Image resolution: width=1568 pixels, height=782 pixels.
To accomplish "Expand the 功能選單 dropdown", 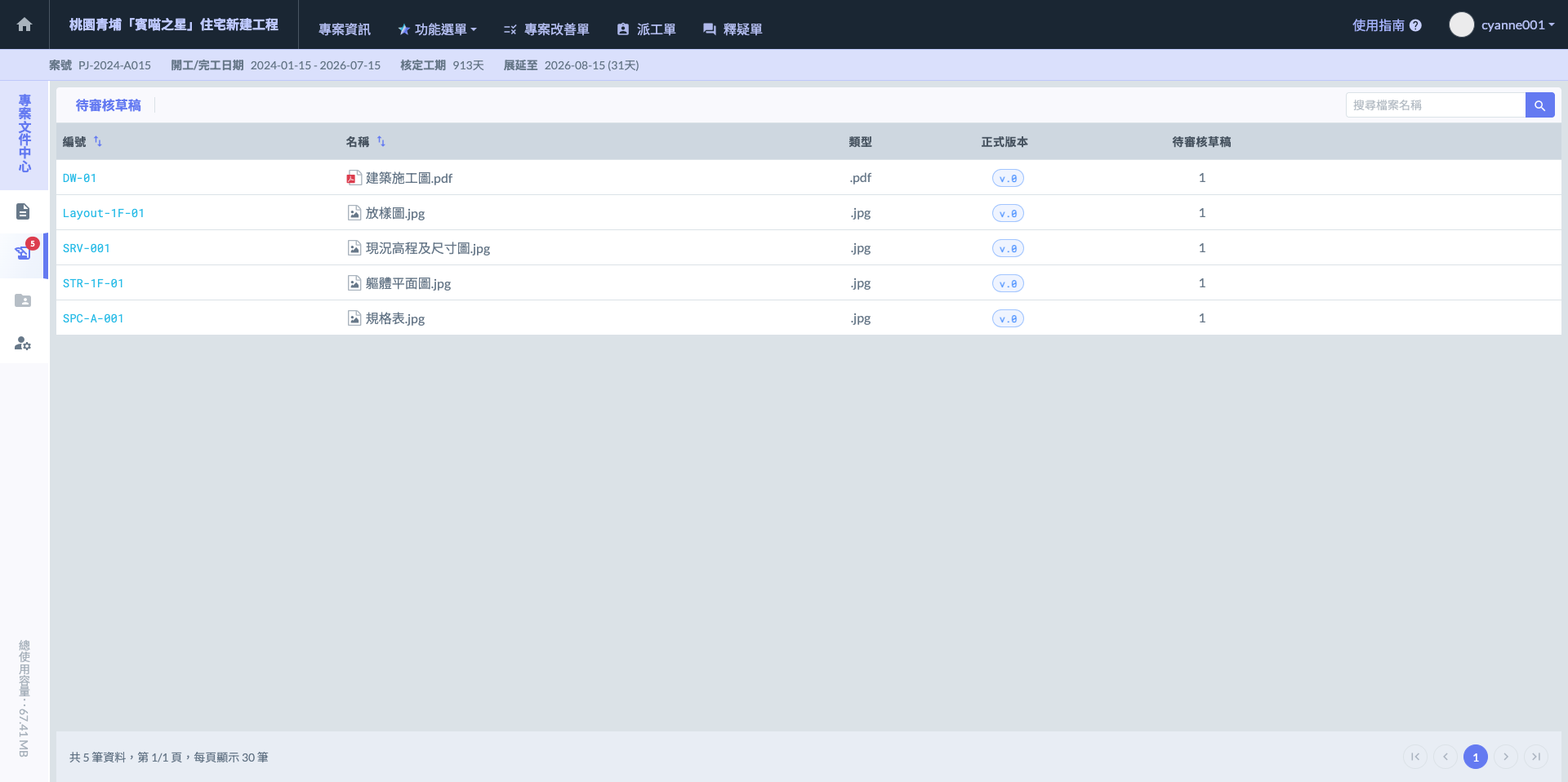I will 438,29.
